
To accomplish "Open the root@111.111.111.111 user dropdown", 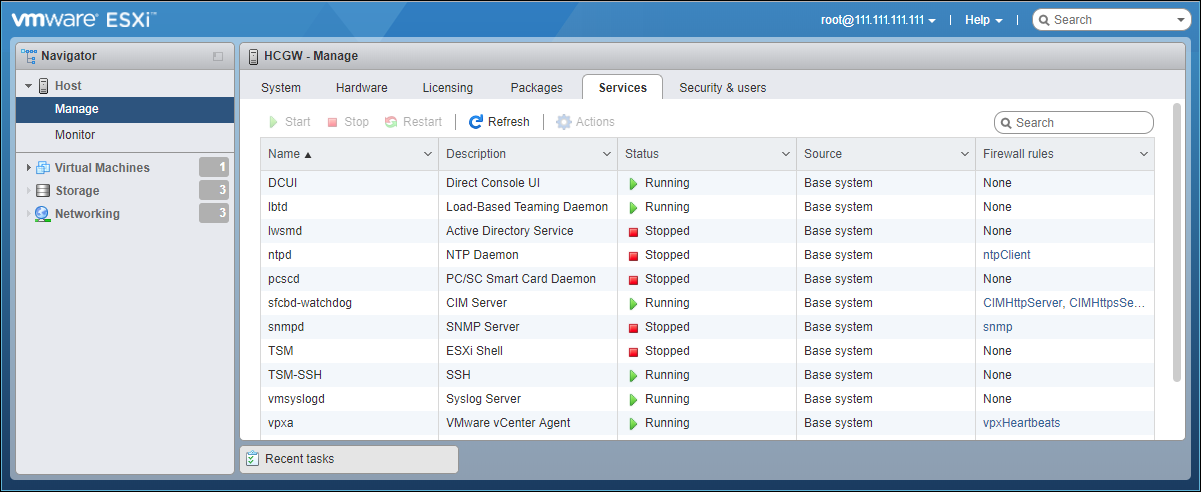I will coord(878,20).
